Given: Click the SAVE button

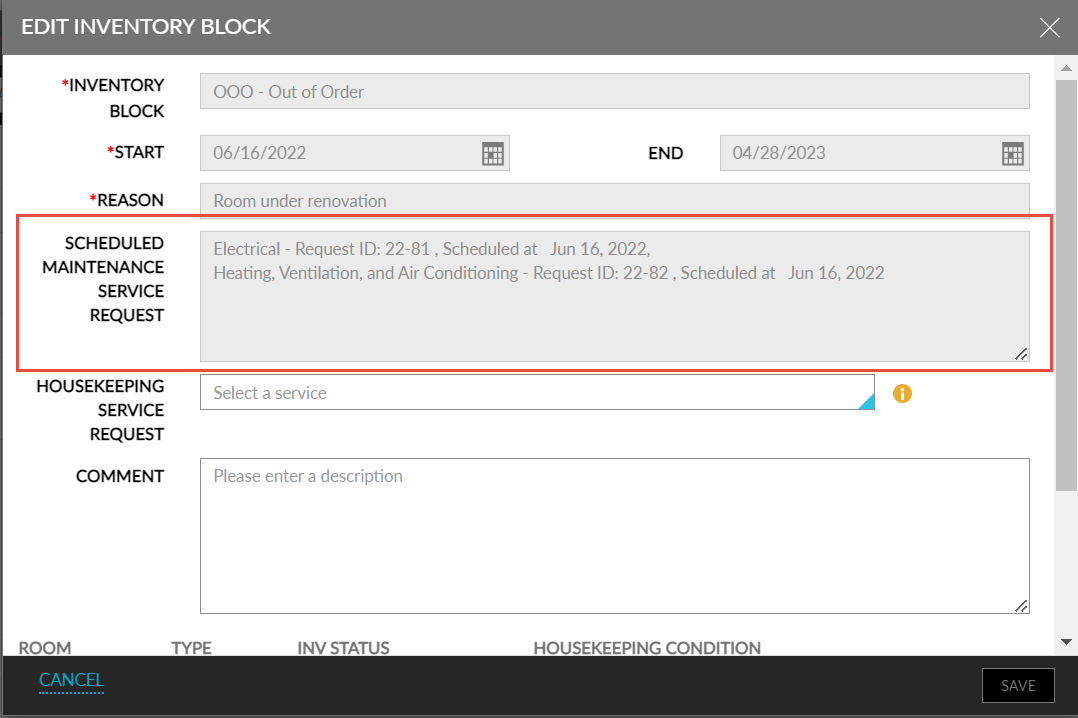Looking at the screenshot, I should 1018,685.
